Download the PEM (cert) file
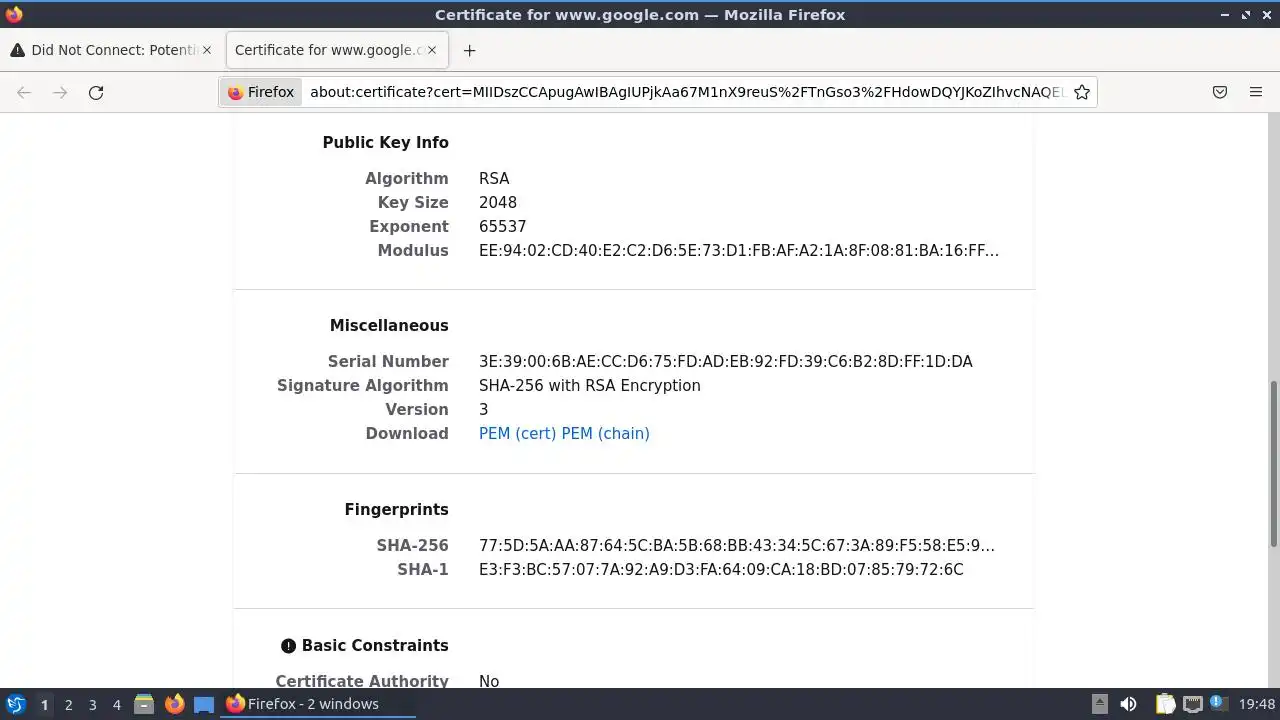The width and height of the screenshot is (1280, 720). 518,434
